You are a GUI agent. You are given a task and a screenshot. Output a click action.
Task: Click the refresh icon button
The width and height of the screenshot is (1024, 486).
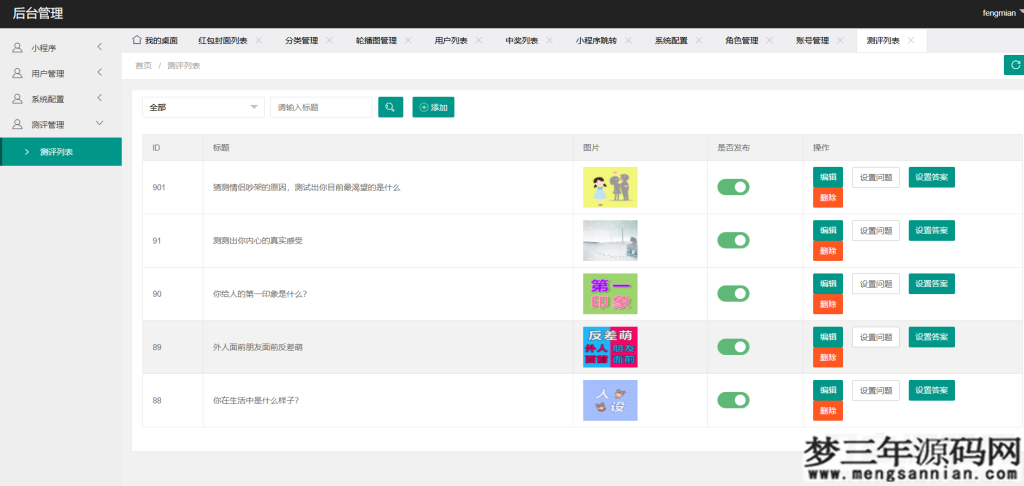point(1014,65)
